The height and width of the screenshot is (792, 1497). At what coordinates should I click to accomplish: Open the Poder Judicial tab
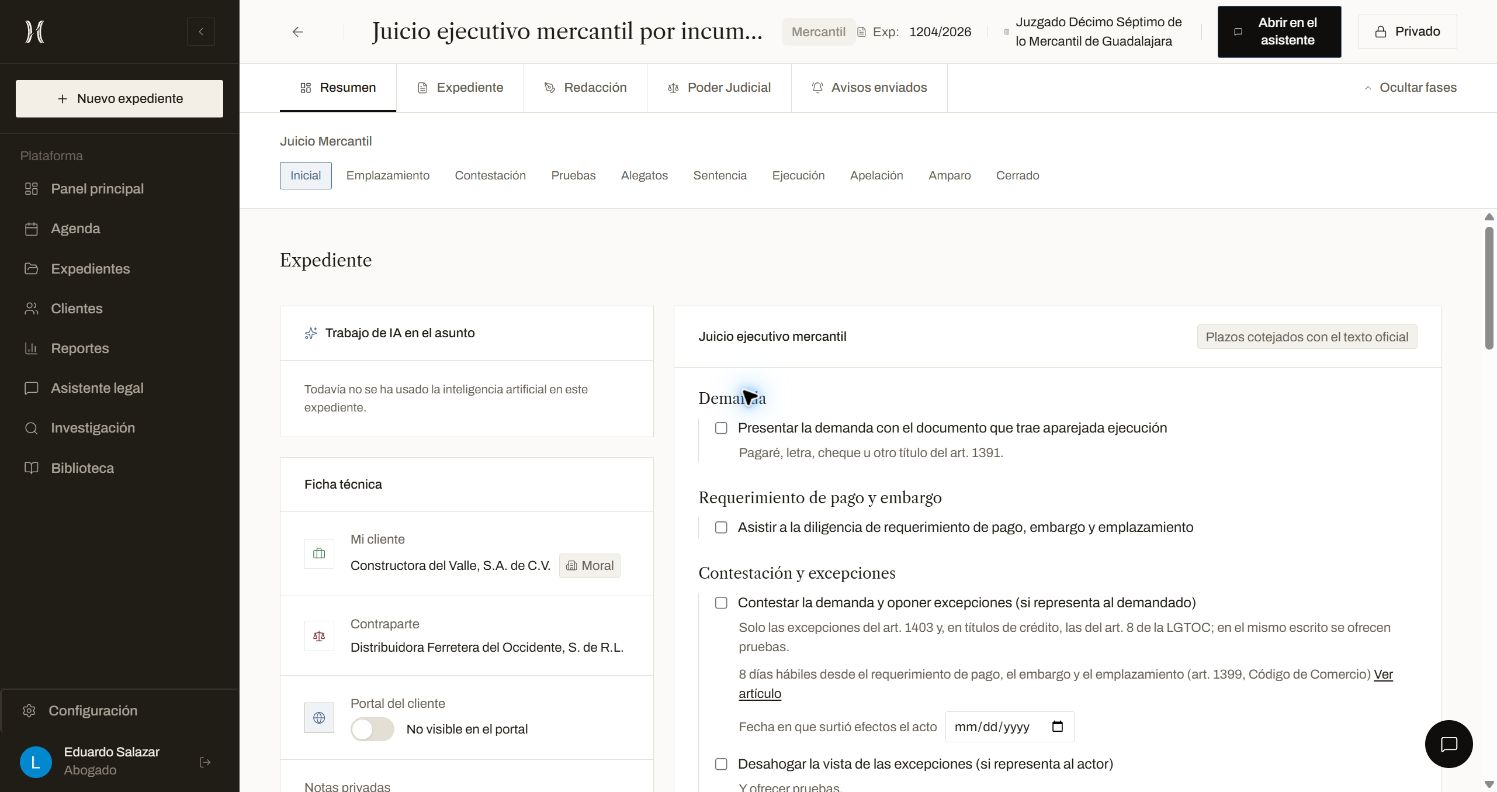click(719, 88)
